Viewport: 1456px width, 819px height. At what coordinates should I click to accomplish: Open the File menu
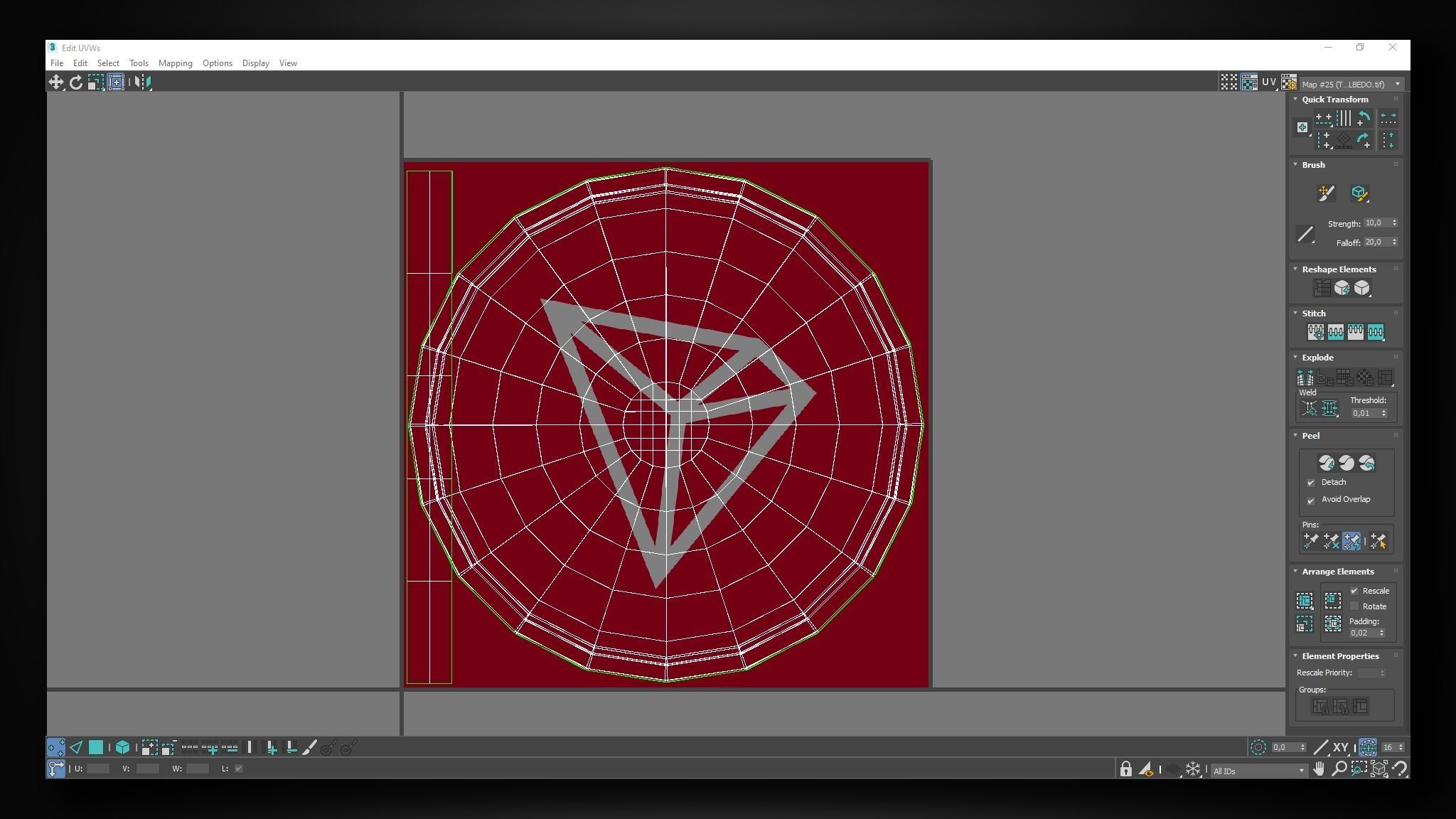(57, 63)
